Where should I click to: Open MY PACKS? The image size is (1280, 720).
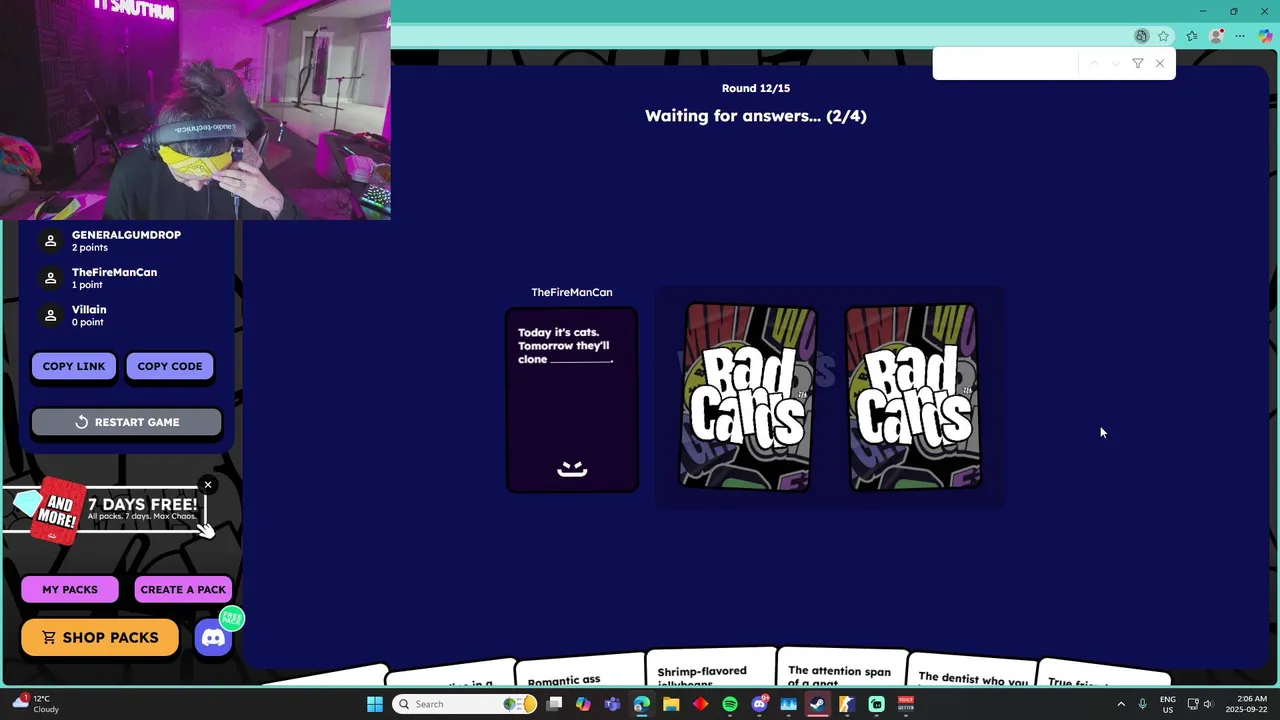(70, 589)
